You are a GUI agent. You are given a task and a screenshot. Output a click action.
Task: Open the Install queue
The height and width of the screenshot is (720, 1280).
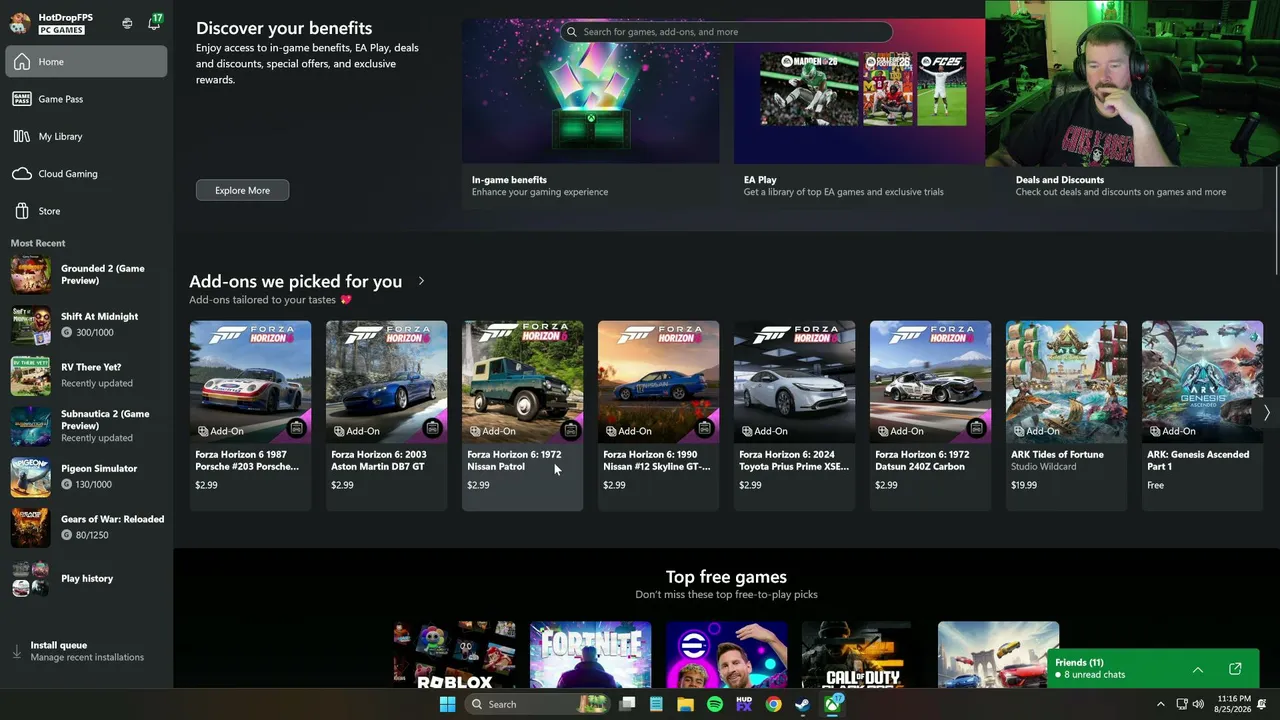[86, 651]
